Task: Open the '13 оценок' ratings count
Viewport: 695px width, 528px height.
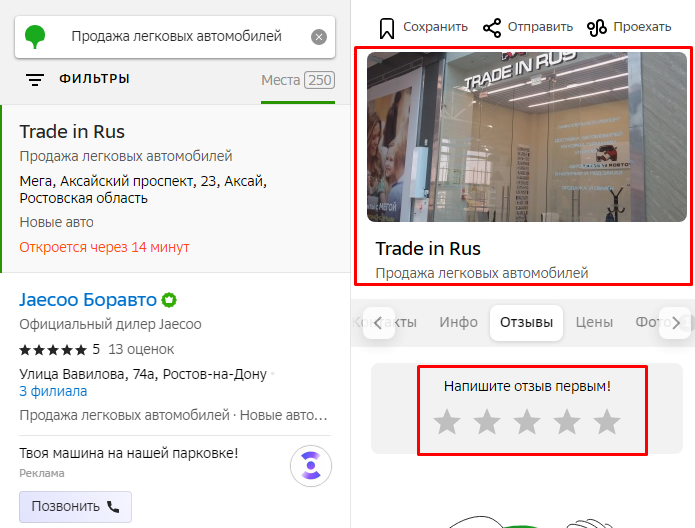Action: [141, 349]
